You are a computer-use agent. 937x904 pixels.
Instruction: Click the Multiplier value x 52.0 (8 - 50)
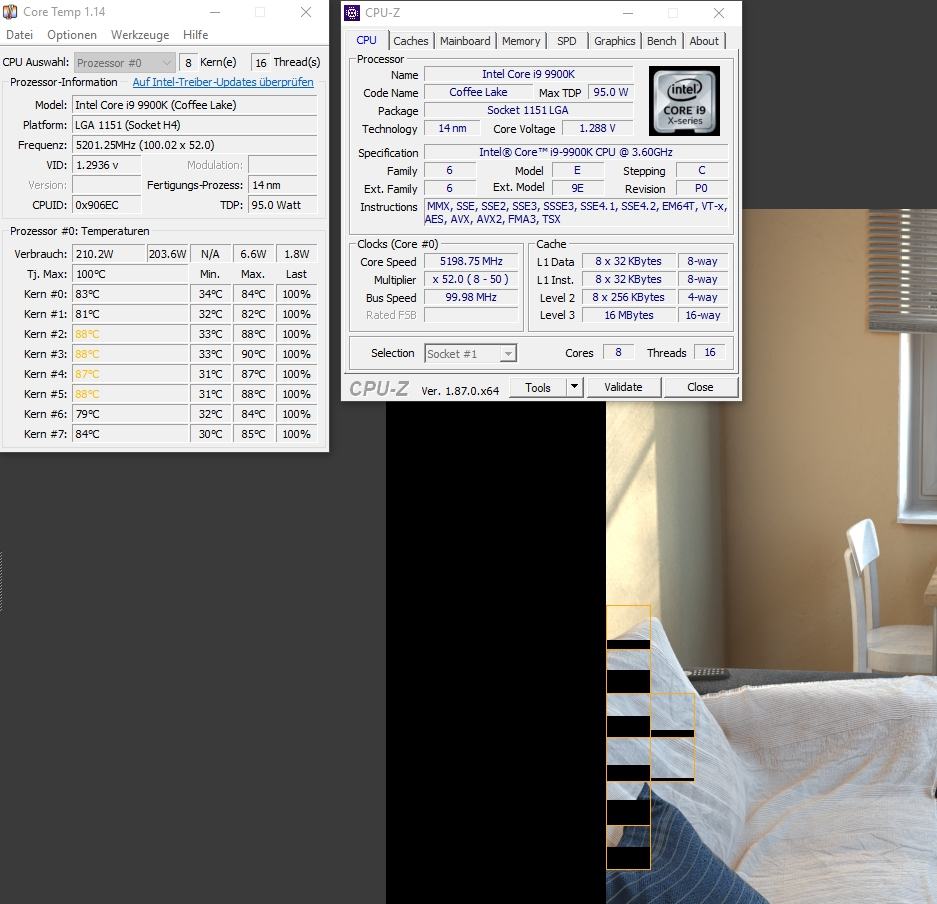(471, 279)
